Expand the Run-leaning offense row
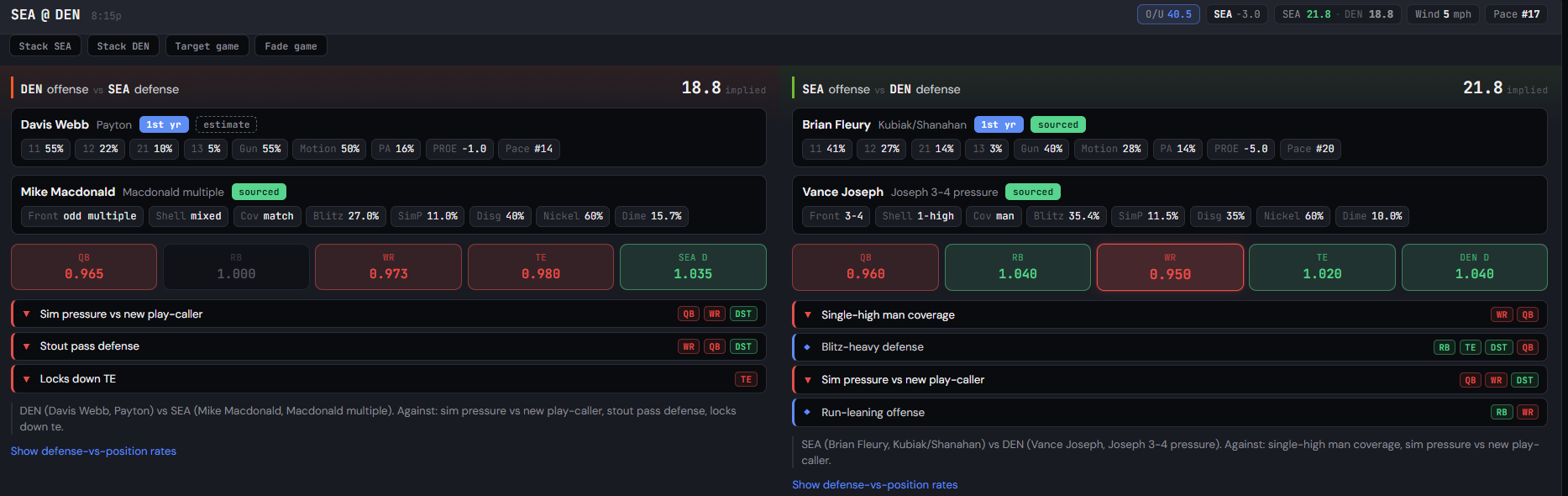The height and width of the screenshot is (496, 1568). pos(1170,412)
